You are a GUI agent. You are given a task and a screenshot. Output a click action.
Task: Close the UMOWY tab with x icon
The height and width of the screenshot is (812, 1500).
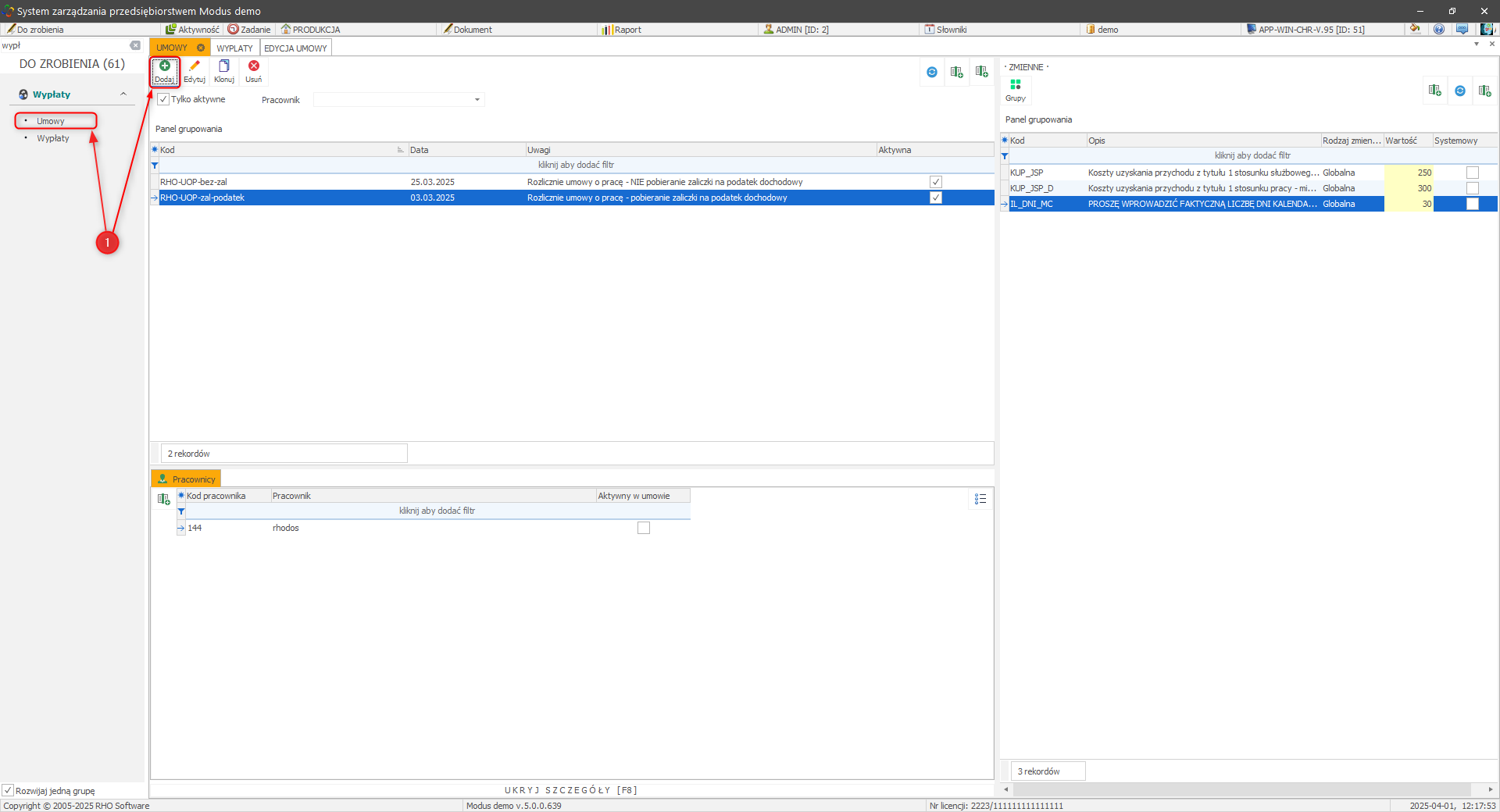(x=201, y=48)
